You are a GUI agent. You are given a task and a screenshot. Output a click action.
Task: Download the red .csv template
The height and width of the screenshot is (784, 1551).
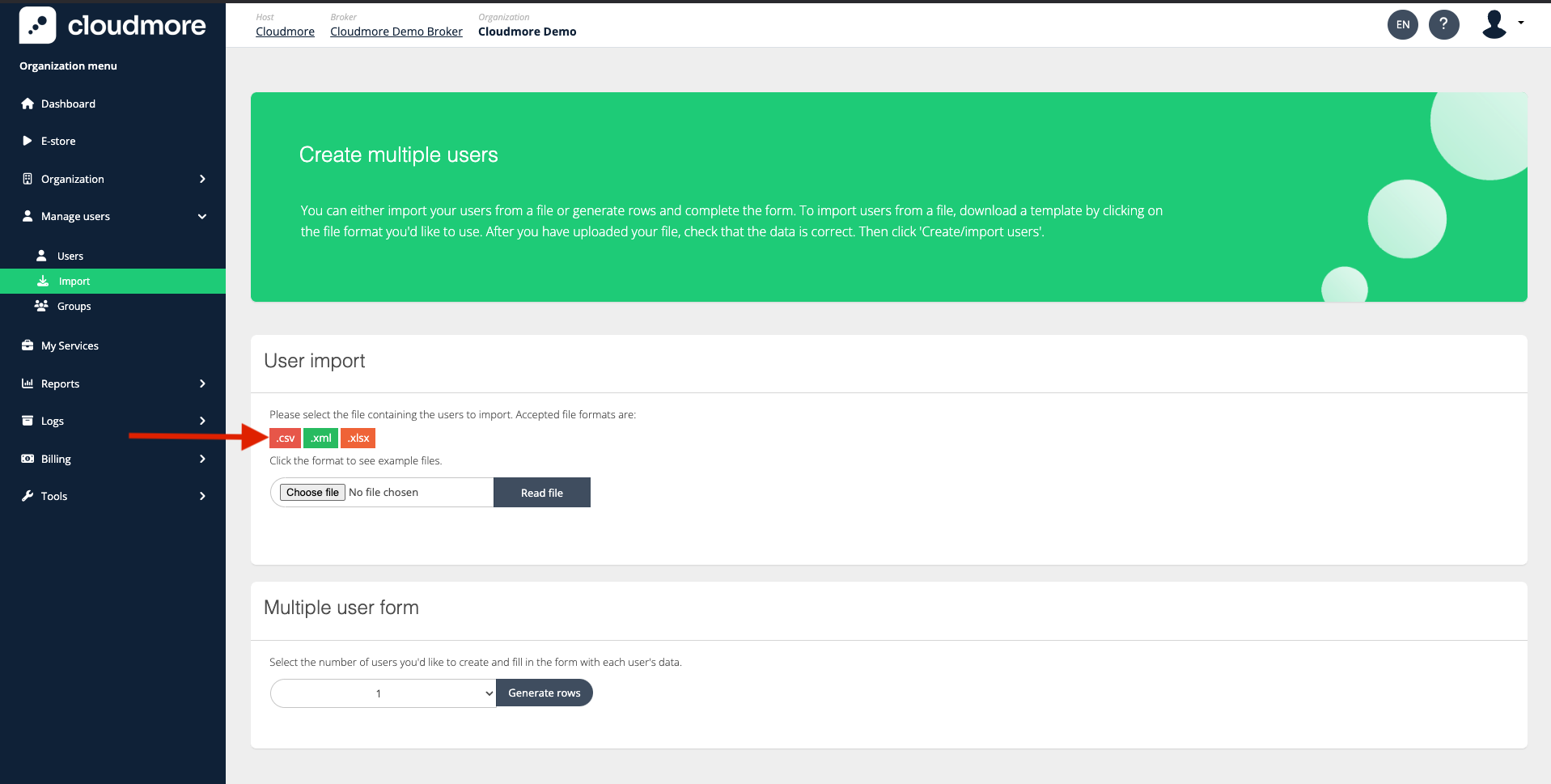pos(285,438)
